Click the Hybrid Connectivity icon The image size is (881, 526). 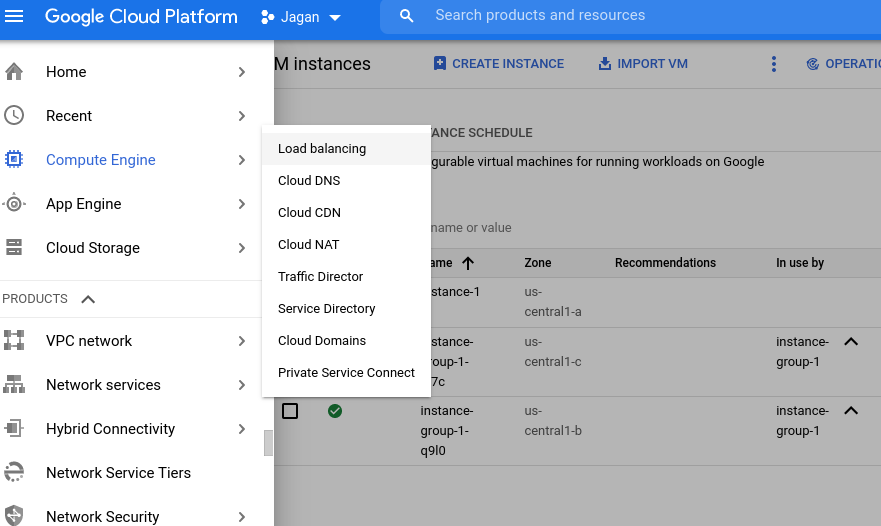point(14,429)
